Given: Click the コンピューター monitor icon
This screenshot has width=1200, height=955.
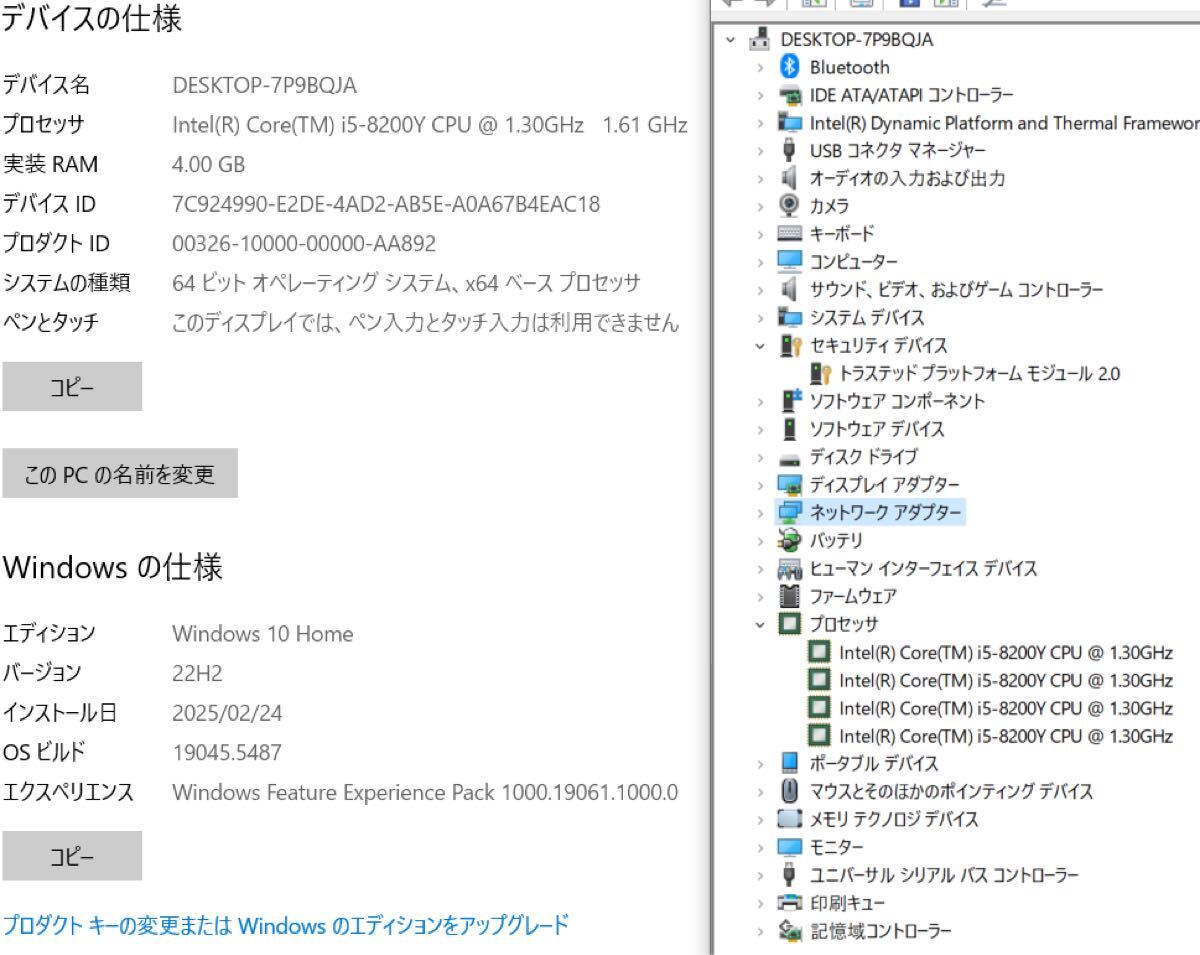Looking at the screenshot, I should 790,262.
